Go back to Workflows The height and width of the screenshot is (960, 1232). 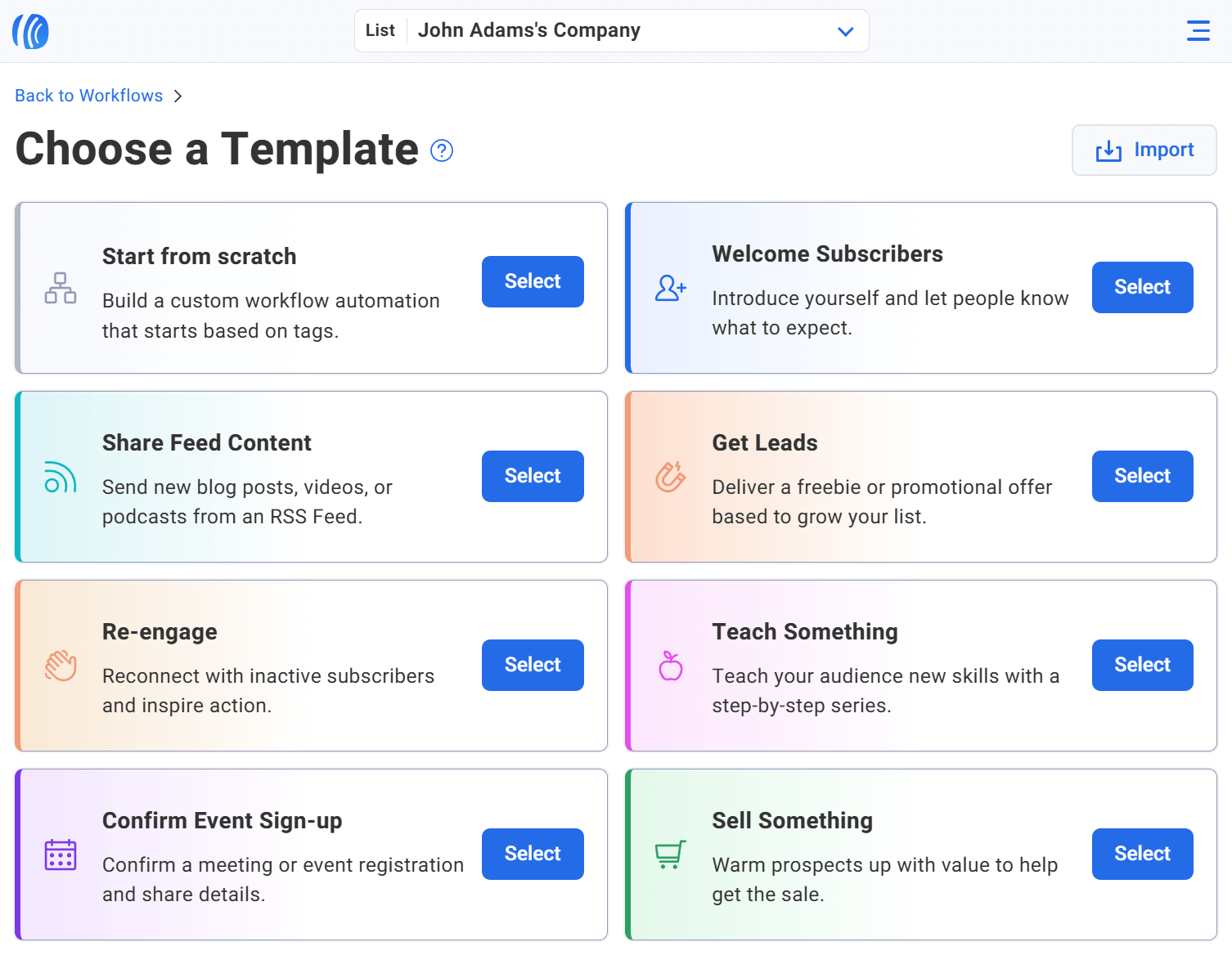pyautogui.click(x=89, y=96)
